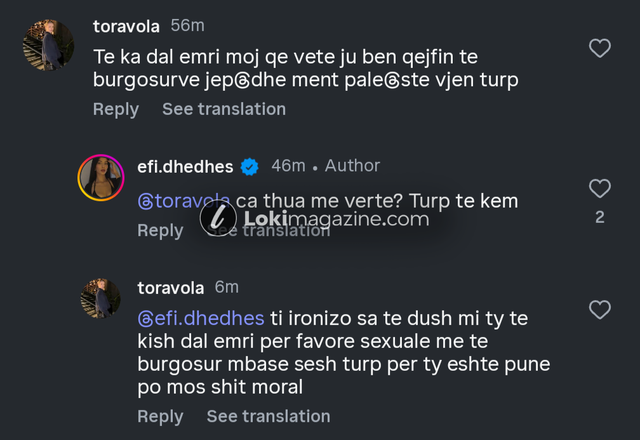View the like count under efi.dhedhes heart

600,217
